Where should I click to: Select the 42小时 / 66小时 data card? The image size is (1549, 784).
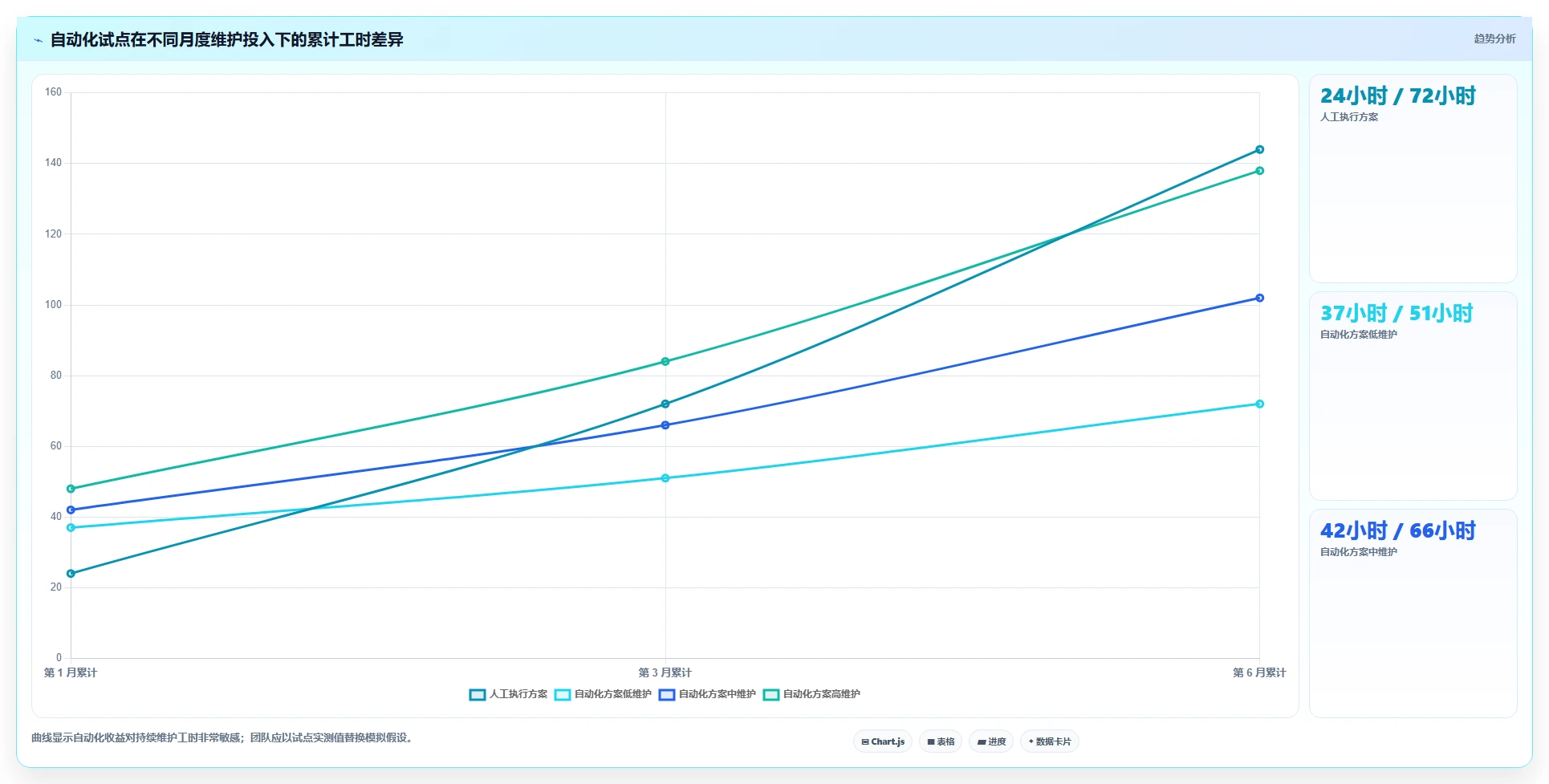pos(1413,613)
